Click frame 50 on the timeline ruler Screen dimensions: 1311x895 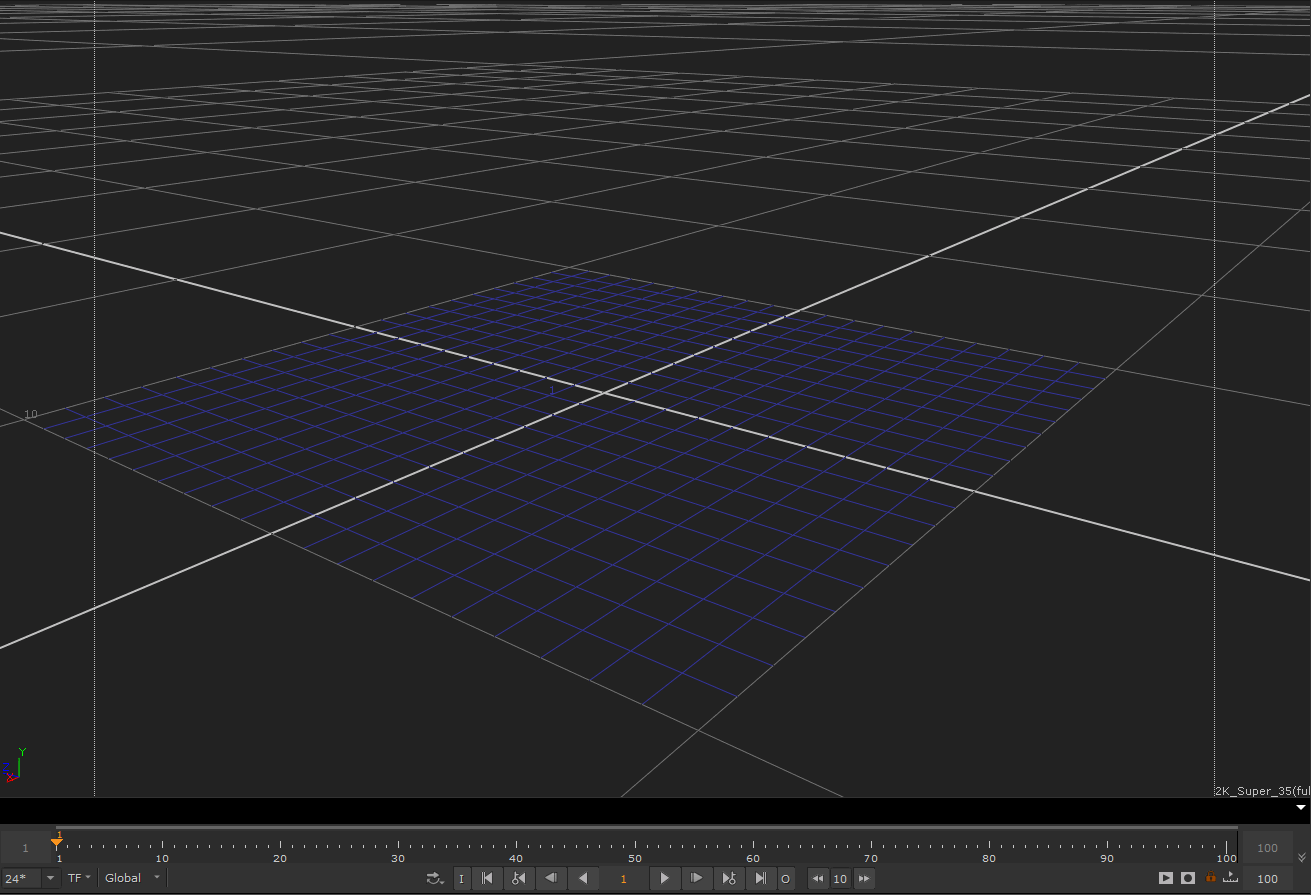tap(635, 847)
